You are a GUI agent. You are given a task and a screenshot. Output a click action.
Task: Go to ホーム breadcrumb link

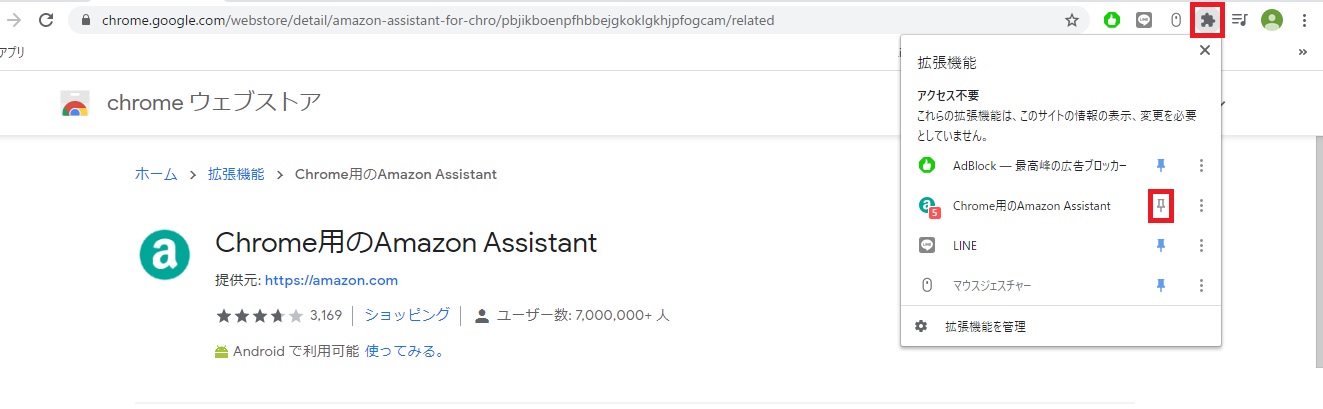[156, 174]
